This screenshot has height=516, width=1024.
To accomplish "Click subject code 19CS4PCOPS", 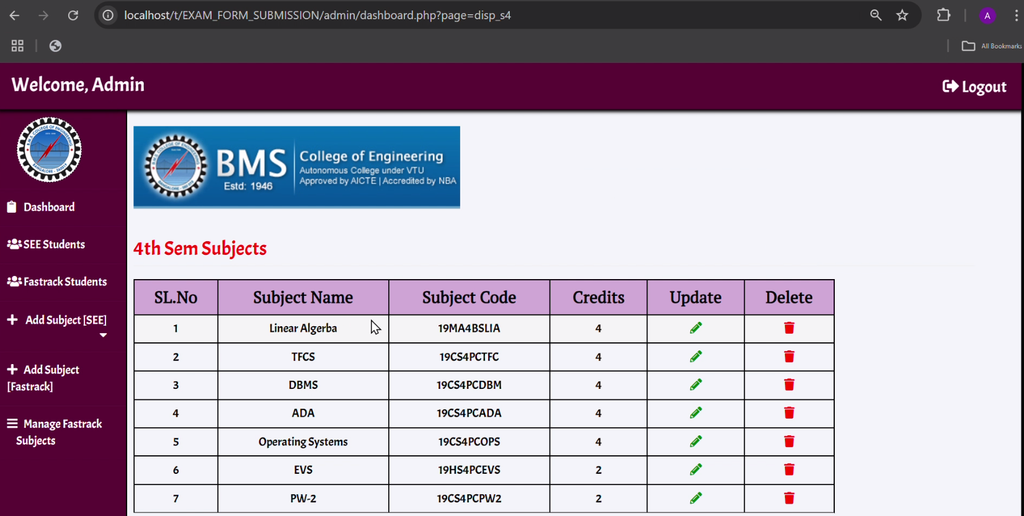I will (x=469, y=442).
